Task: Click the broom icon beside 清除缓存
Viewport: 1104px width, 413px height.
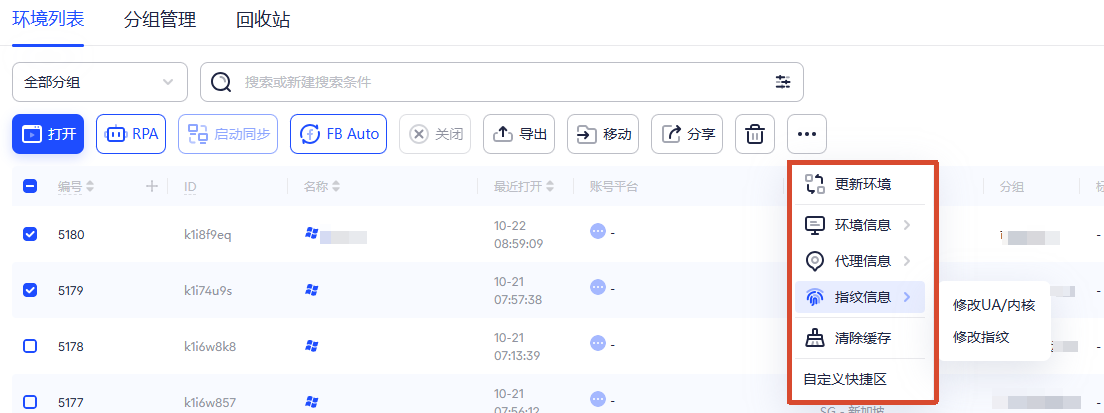Action: coord(815,338)
